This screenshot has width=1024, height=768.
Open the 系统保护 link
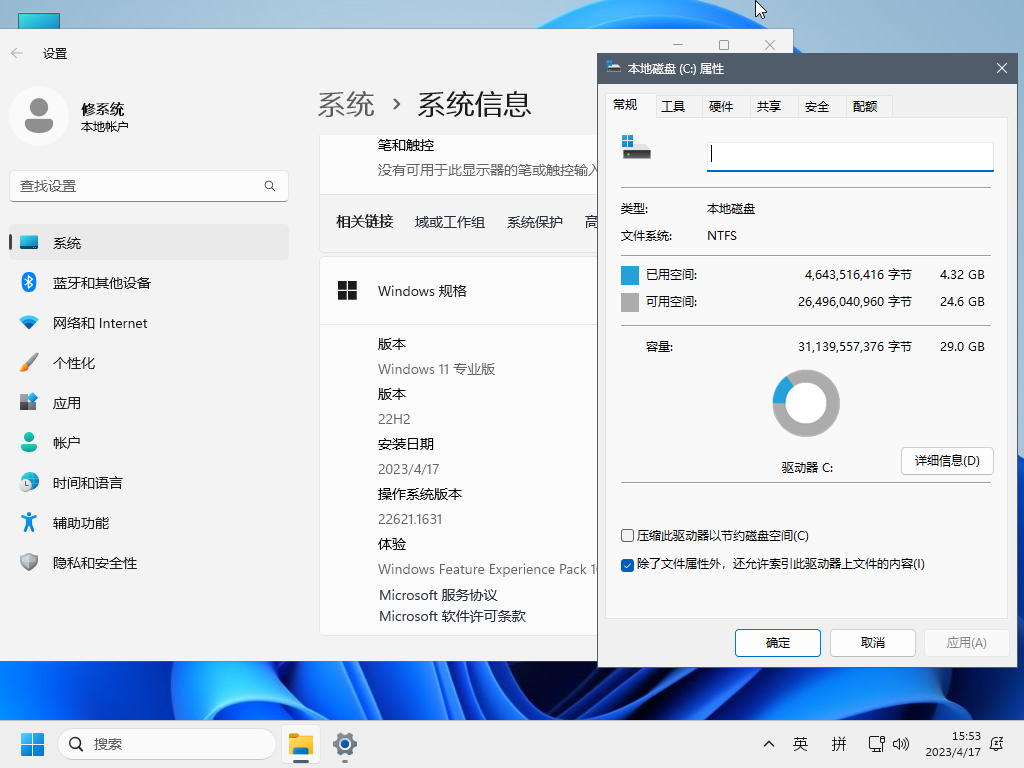[534, 222]
